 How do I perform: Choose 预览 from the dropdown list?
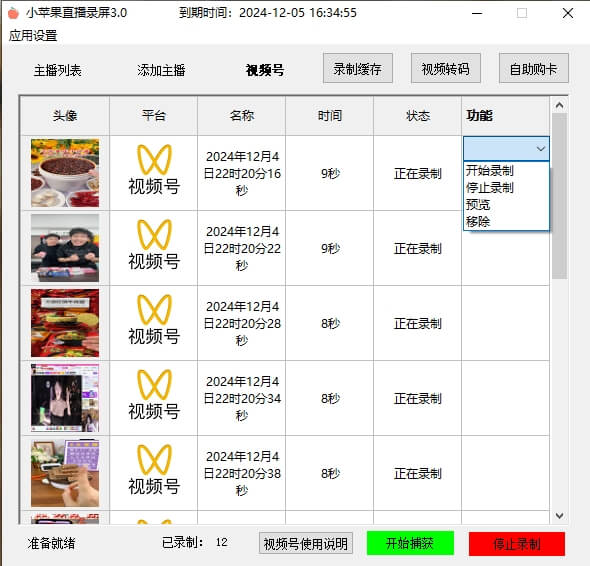[506, 205]
